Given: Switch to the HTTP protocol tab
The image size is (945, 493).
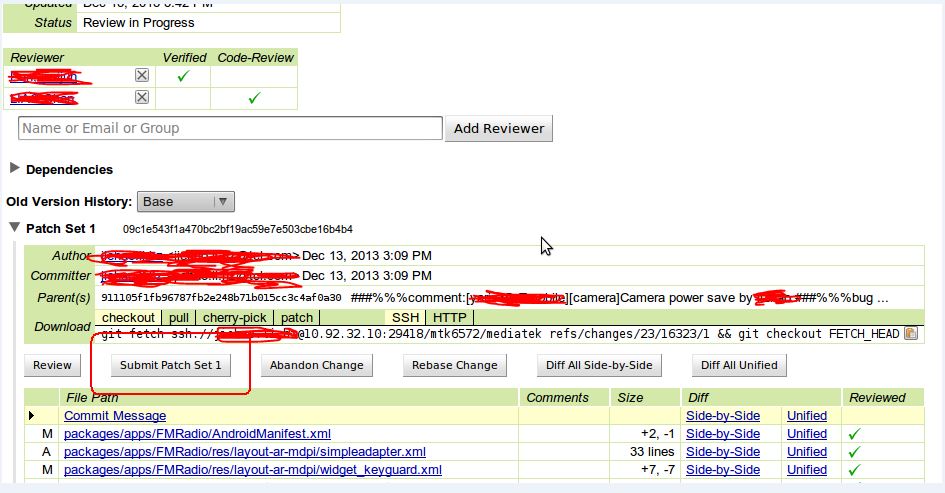Looking at the screenshot, I should click(x=450, y=317).
